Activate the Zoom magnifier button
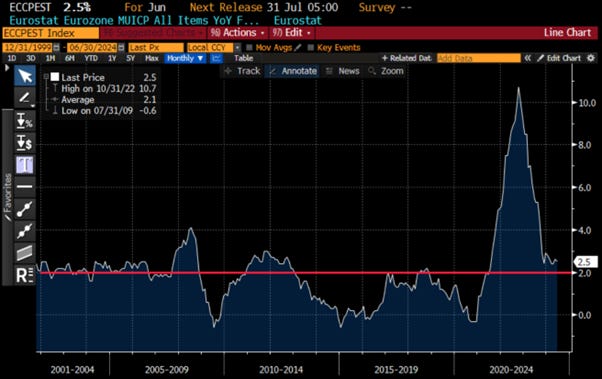This screenshot has height=379, width=602. coord(386,71)
